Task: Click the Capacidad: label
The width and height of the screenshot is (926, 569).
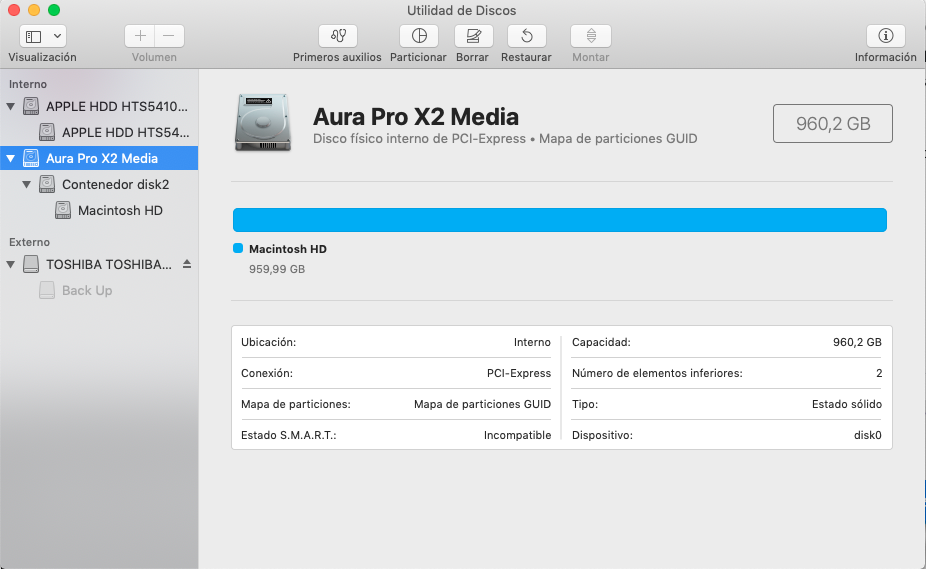Action: (601, 343)
